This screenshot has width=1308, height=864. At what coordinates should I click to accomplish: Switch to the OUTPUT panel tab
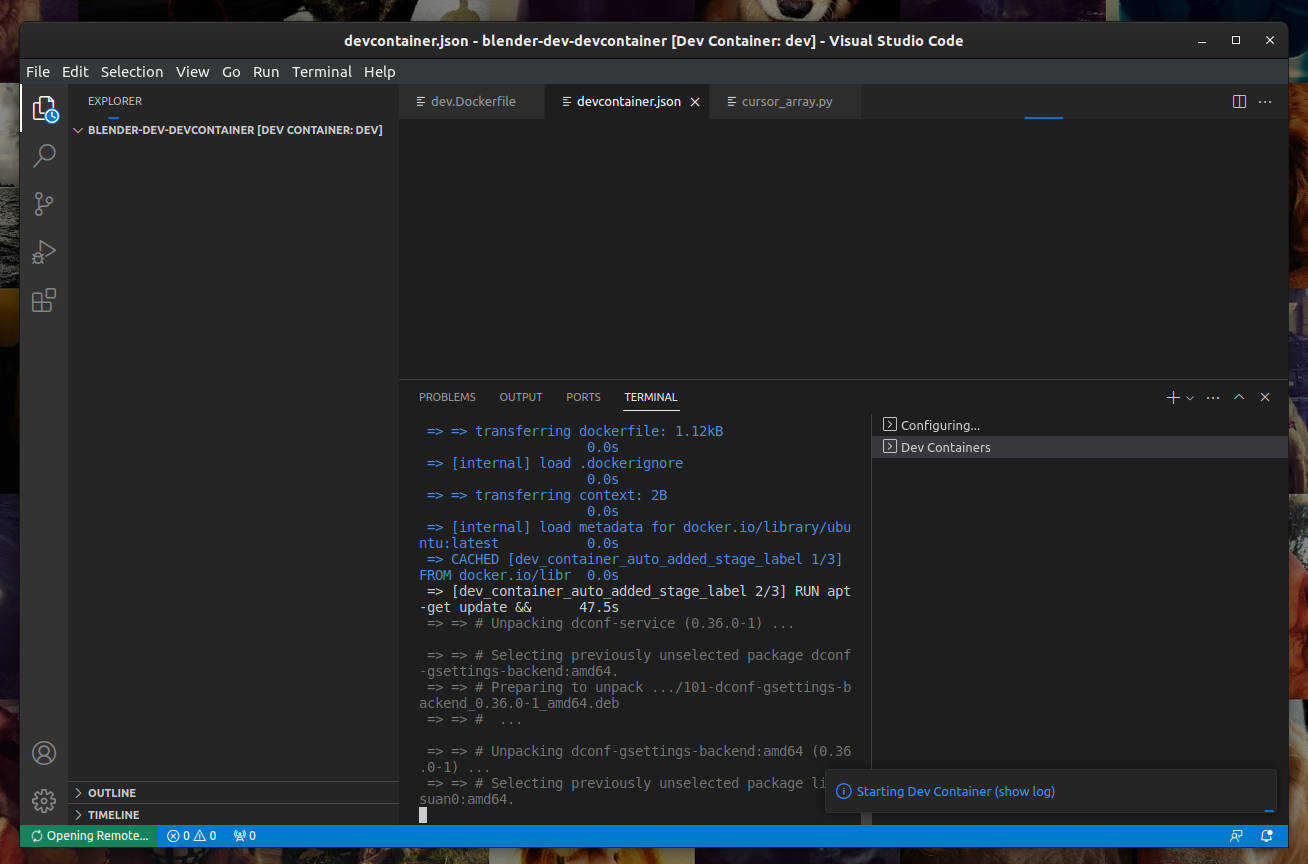click(x=521, y=397)
